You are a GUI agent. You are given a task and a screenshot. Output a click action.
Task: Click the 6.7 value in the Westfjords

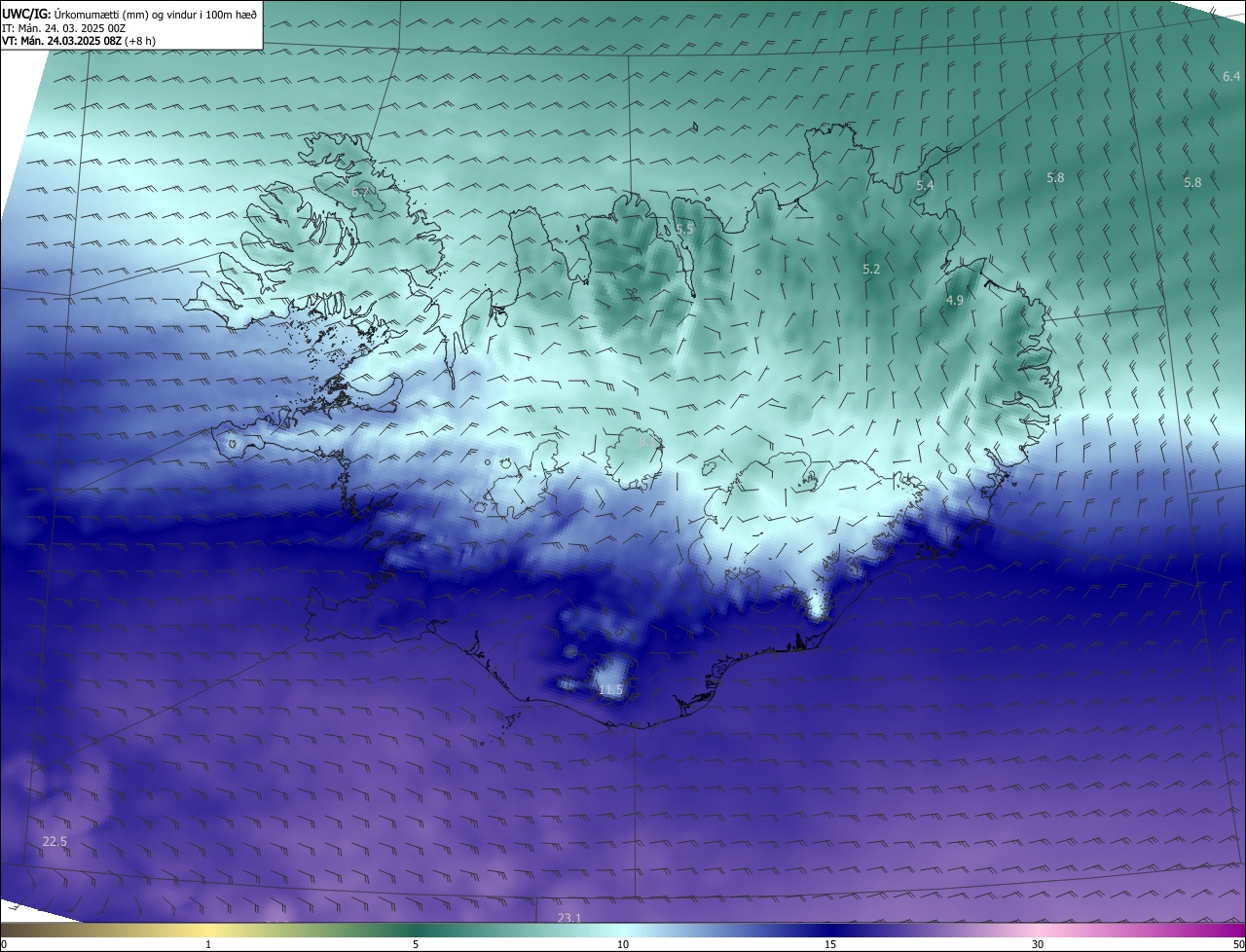360,193
